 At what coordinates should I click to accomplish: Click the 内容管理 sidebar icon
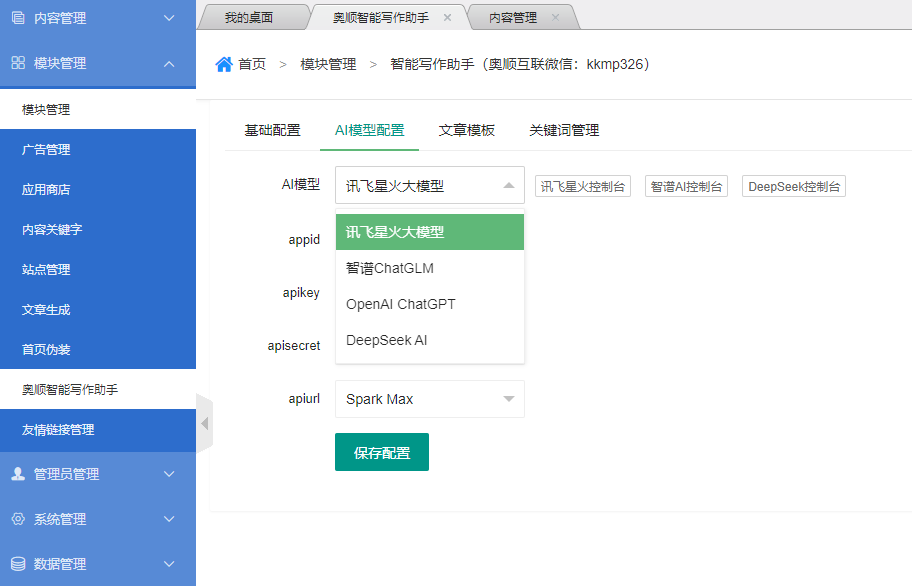pyautogui.click(x=18, y=18)
